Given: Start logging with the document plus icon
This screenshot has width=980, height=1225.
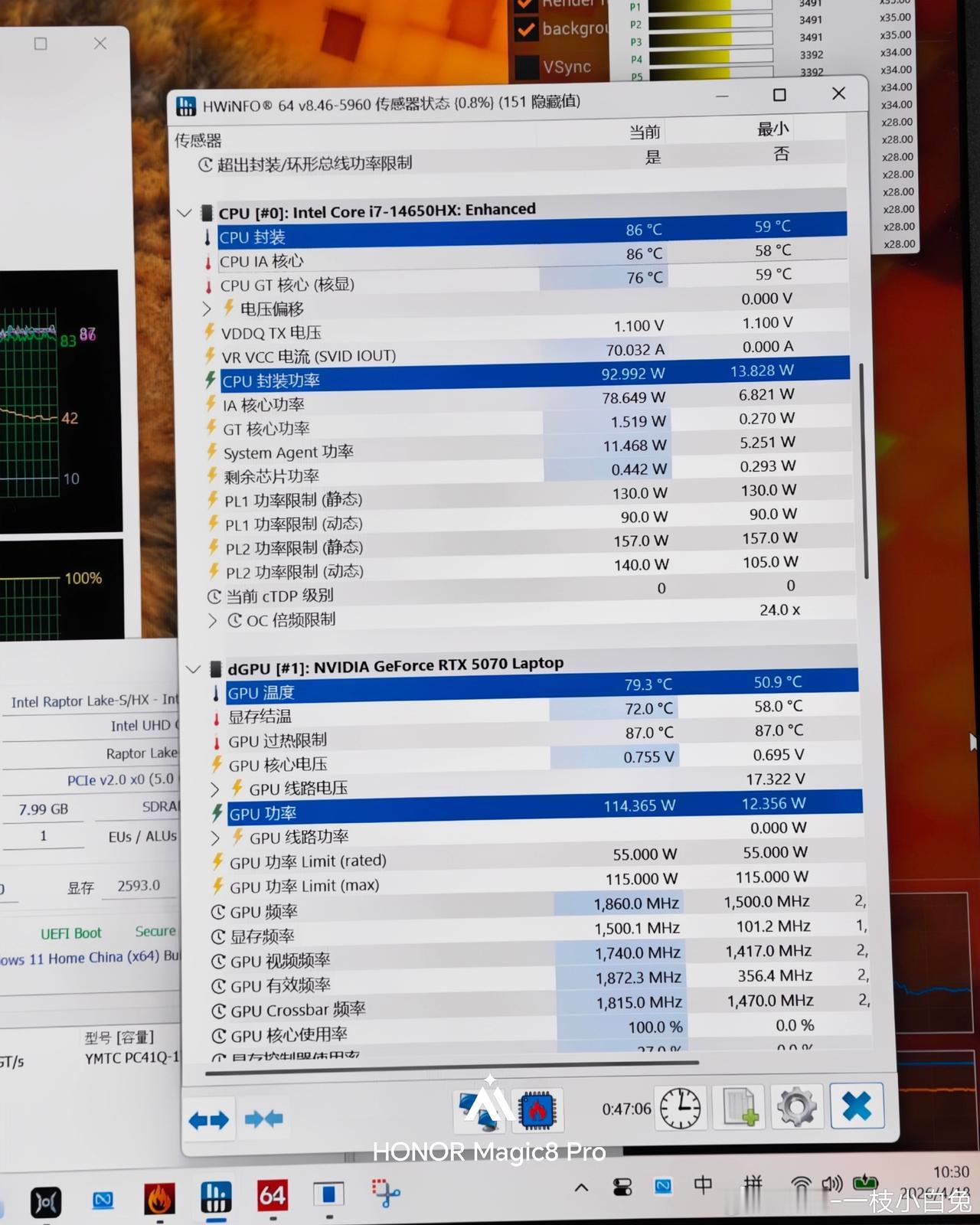Looking at the screenshot, I should tap(739, 1107).
